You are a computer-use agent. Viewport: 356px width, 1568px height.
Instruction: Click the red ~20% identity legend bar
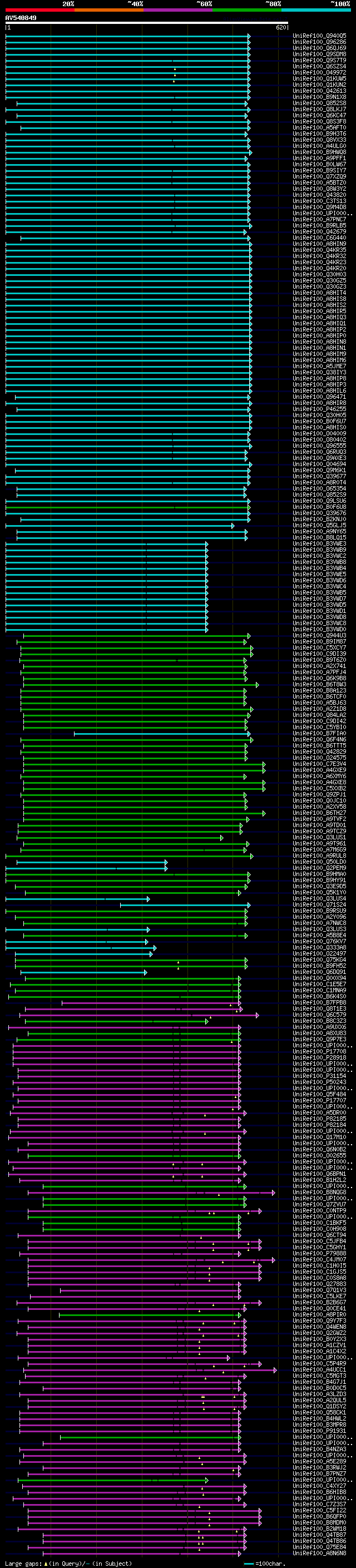(x=39, y=11)
